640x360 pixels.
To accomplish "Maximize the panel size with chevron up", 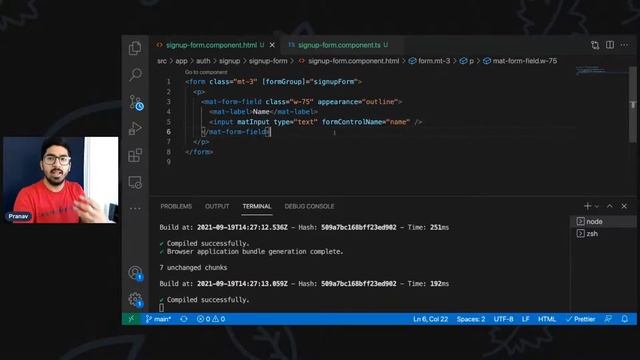I will [610, 206].
